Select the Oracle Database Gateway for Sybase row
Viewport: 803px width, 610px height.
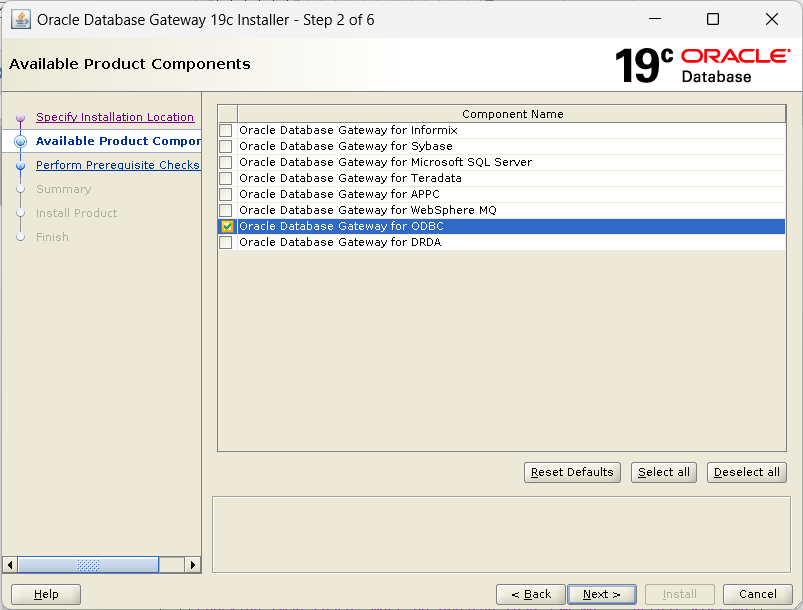coord(501,146)
